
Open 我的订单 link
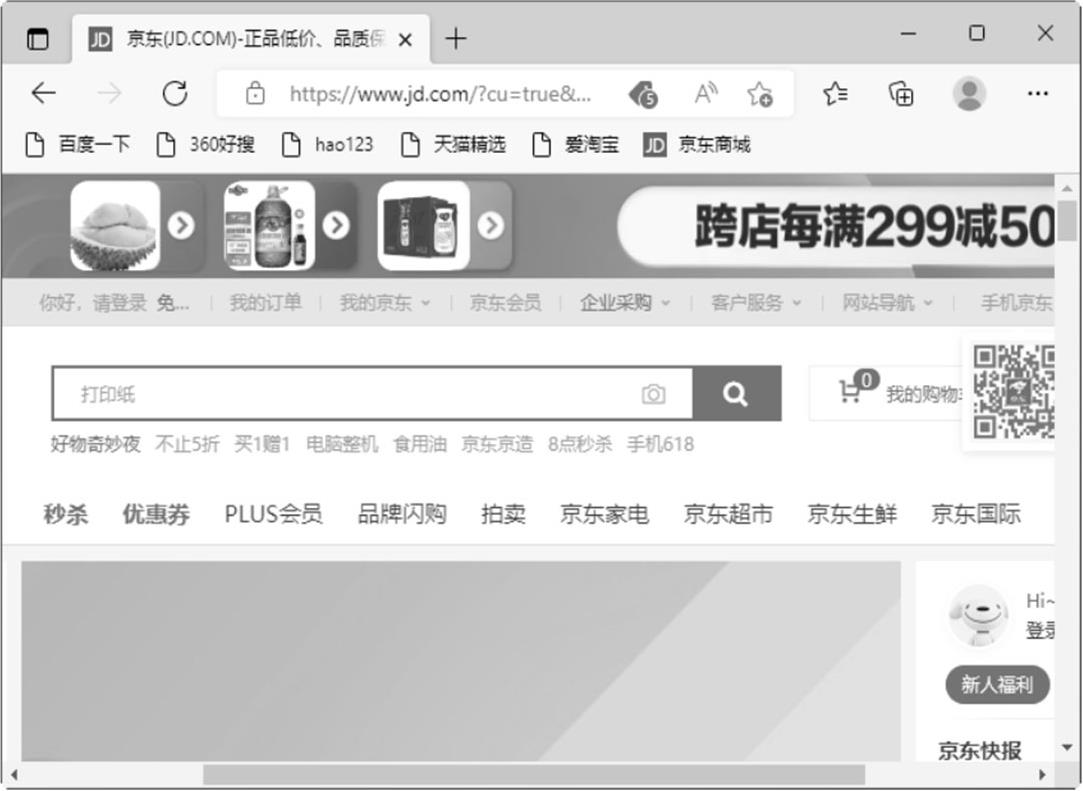[x=265, y=303]
